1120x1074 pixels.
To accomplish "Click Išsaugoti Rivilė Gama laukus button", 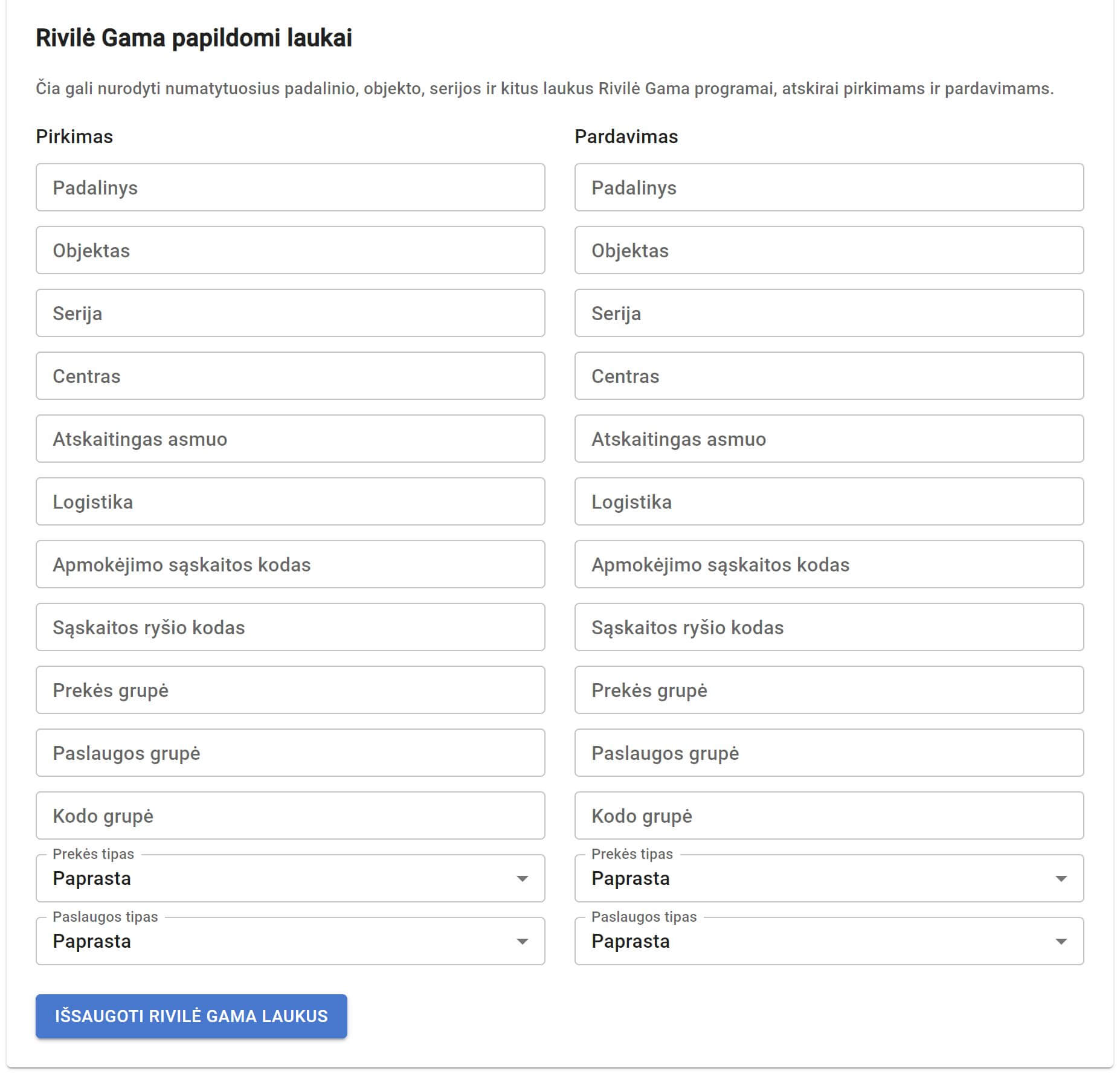I will [191, 1016].
